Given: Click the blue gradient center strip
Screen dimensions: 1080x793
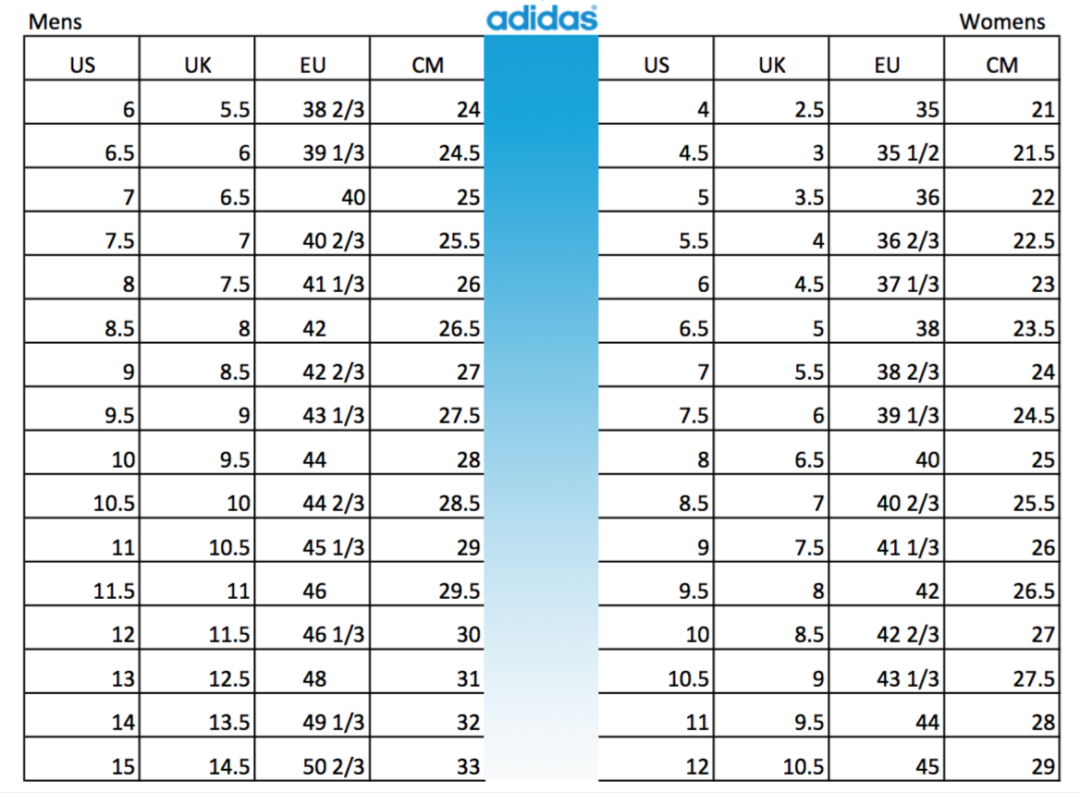Looking at the screenshot, I should [x=541, y=400].
